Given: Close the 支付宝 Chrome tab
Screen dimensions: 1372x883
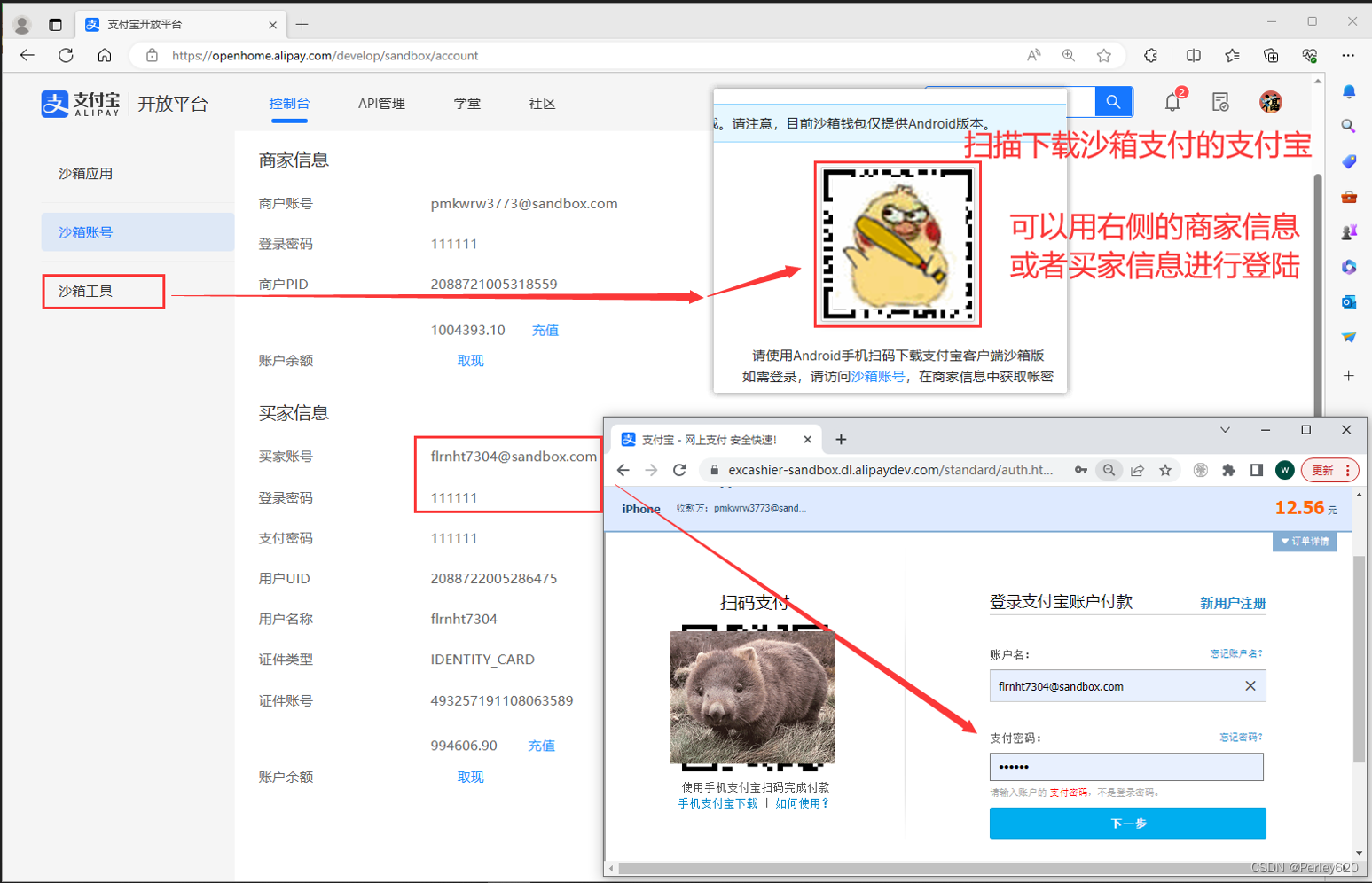Looking at the screenshot, I should [x=807, y=439].
